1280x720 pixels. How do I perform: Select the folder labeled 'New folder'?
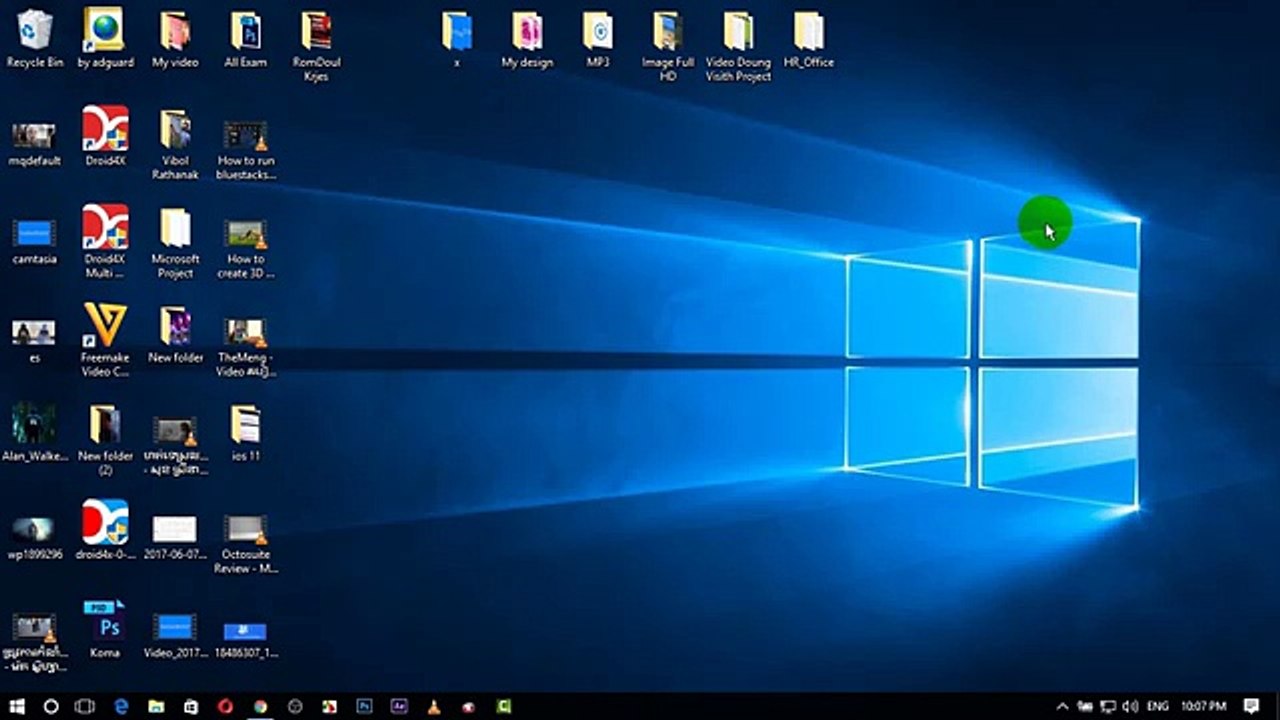coord(175,335)
